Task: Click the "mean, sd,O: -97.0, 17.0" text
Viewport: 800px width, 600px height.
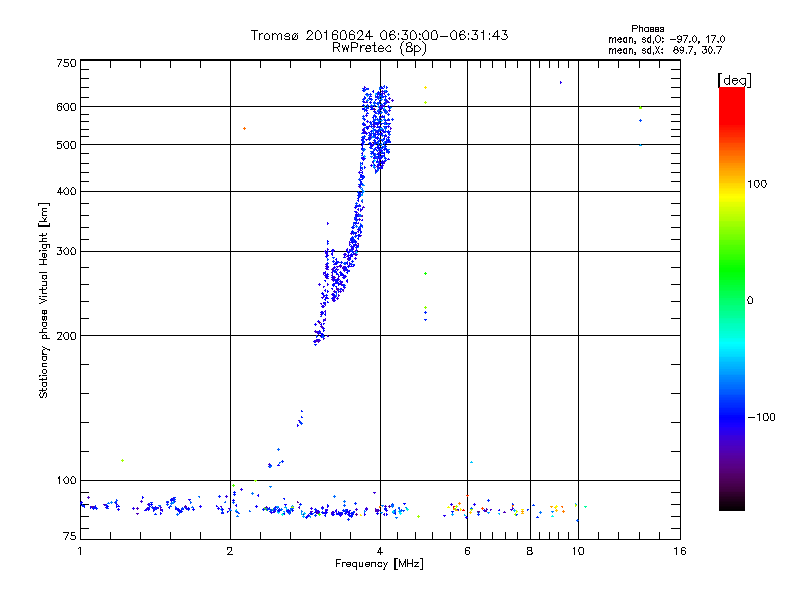Action: click(666, 39)
